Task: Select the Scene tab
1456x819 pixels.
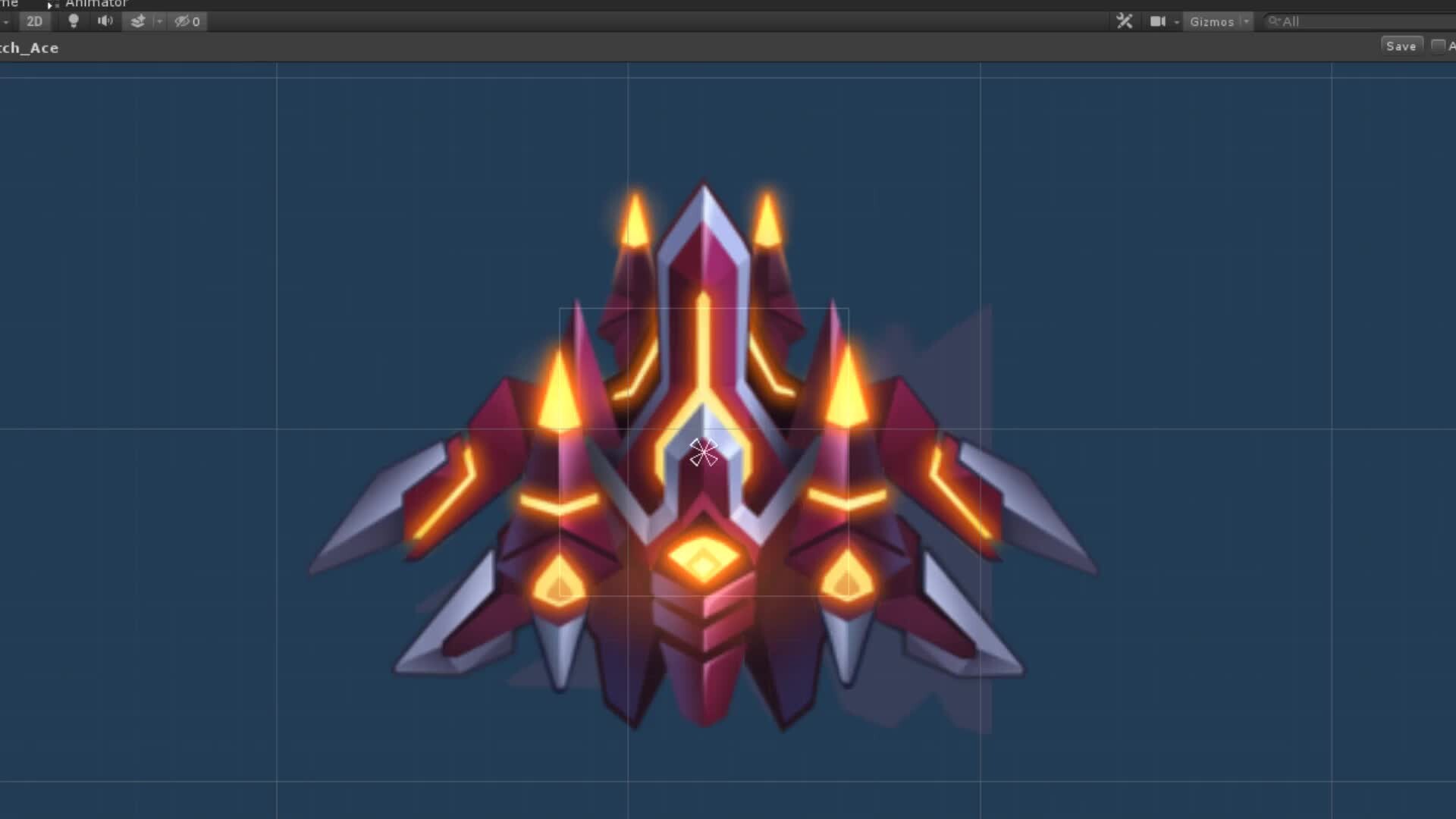Action: tap(8, 4)
